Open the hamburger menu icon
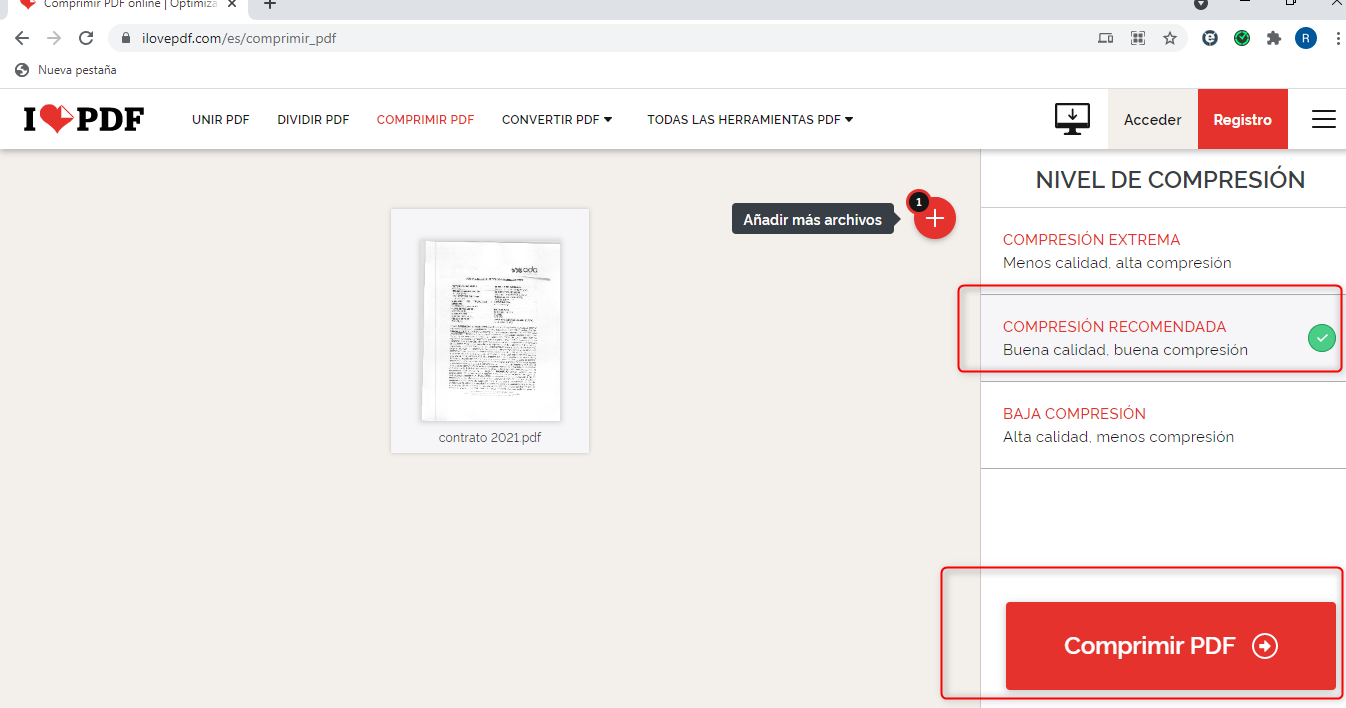Viewport: 1346px width, 708px height. tap(1323, 120)
